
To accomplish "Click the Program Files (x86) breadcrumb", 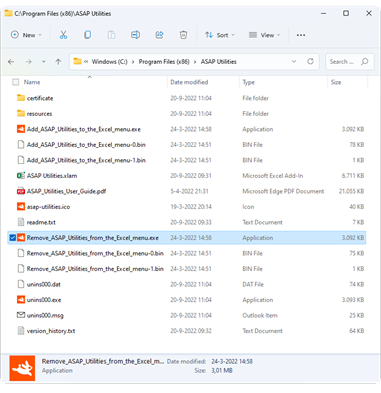I will (x=164, y=62).
